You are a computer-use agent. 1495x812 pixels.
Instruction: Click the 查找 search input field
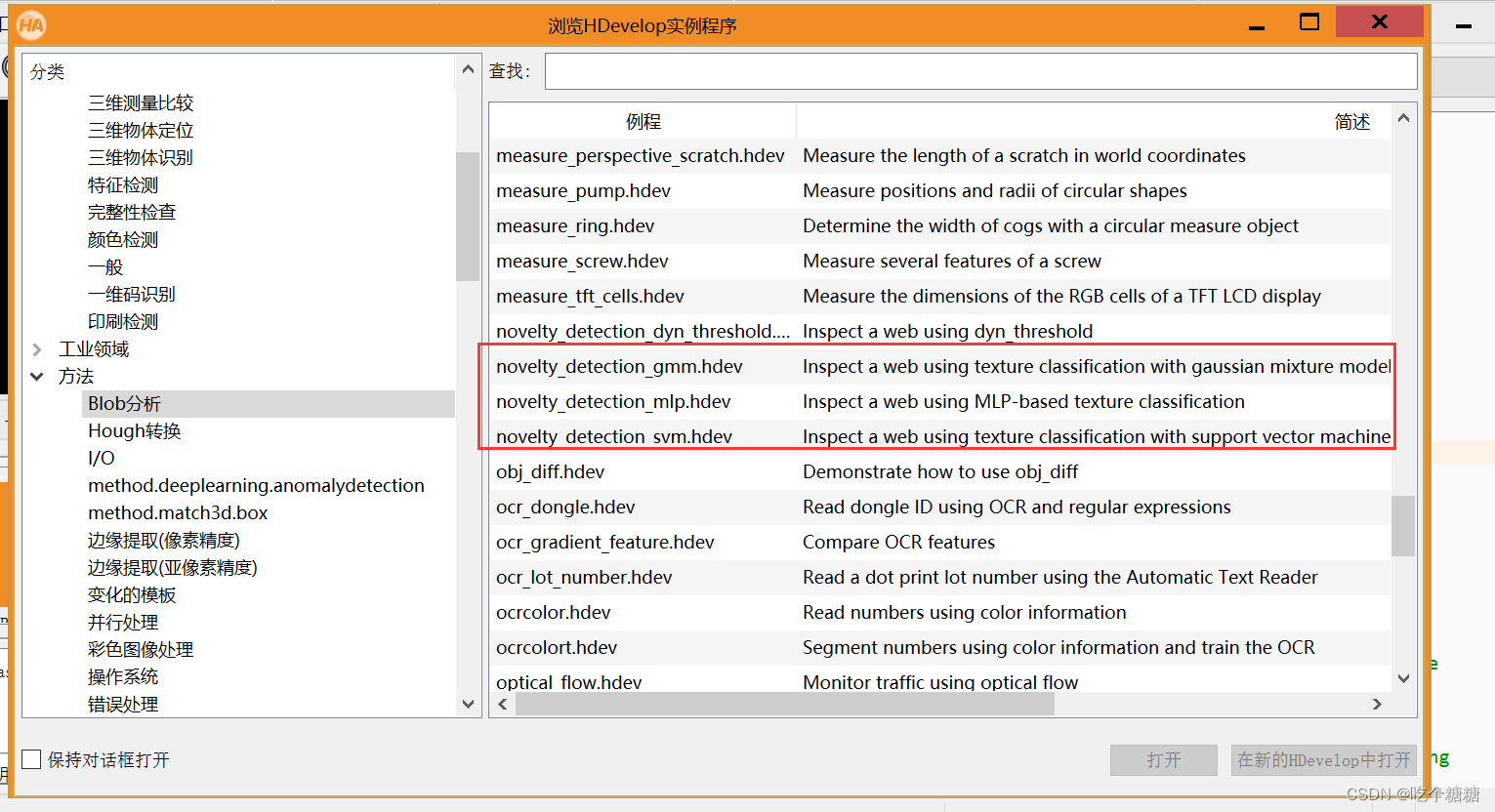(x=980, y=71)
